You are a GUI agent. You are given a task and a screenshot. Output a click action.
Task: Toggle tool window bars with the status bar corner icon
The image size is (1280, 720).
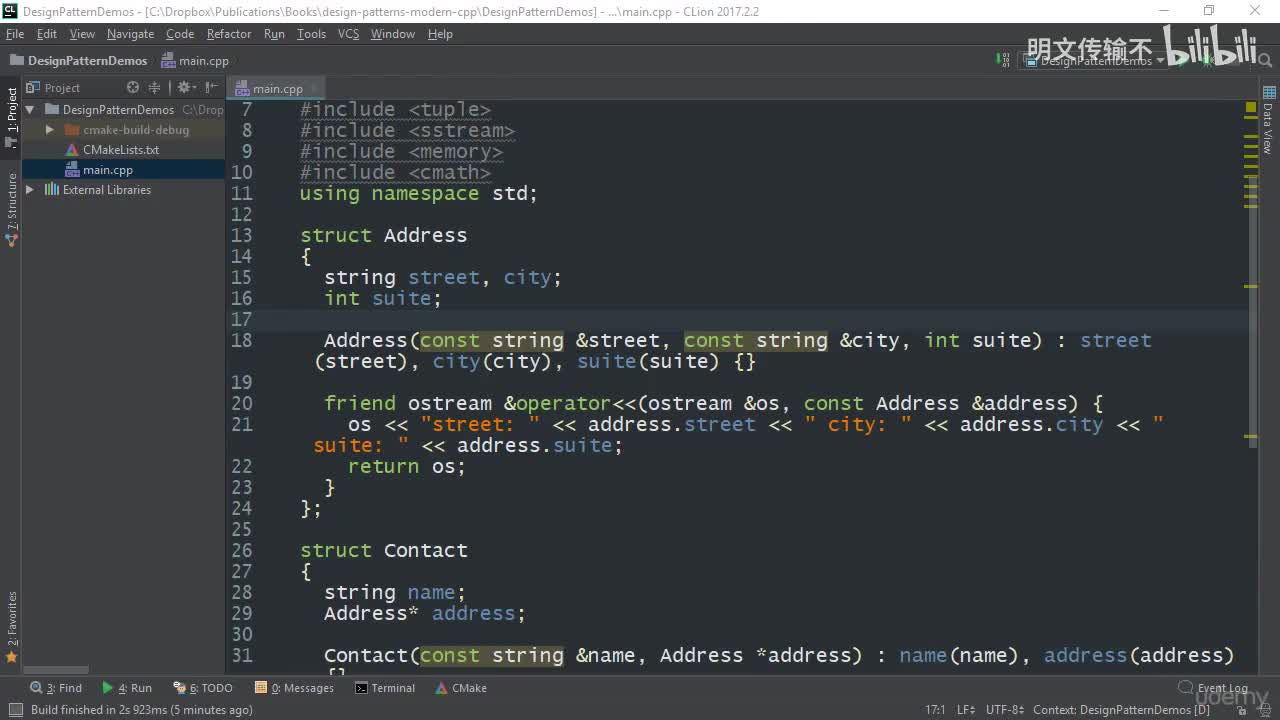pos(15,710)
